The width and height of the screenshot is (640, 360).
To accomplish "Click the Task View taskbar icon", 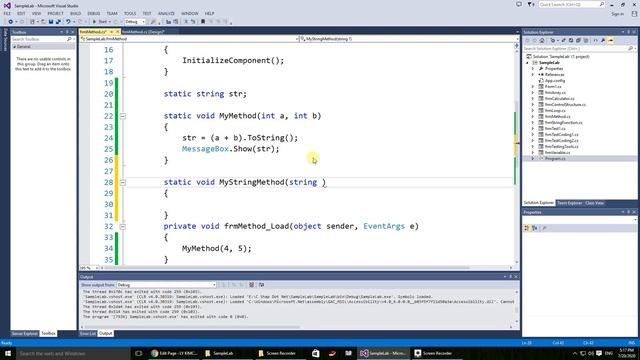I will click(138, 353).
